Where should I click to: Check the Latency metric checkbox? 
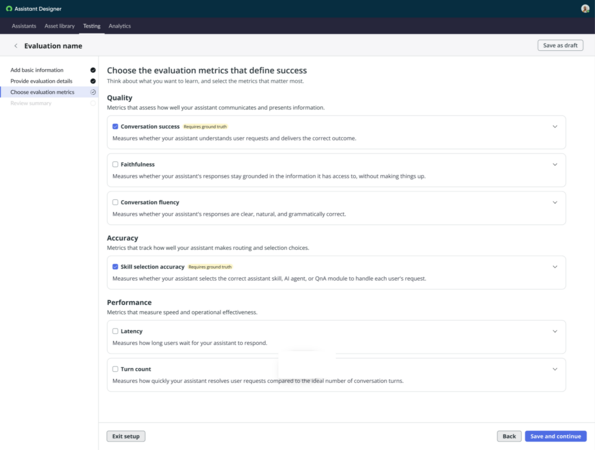tap(115, 331)
